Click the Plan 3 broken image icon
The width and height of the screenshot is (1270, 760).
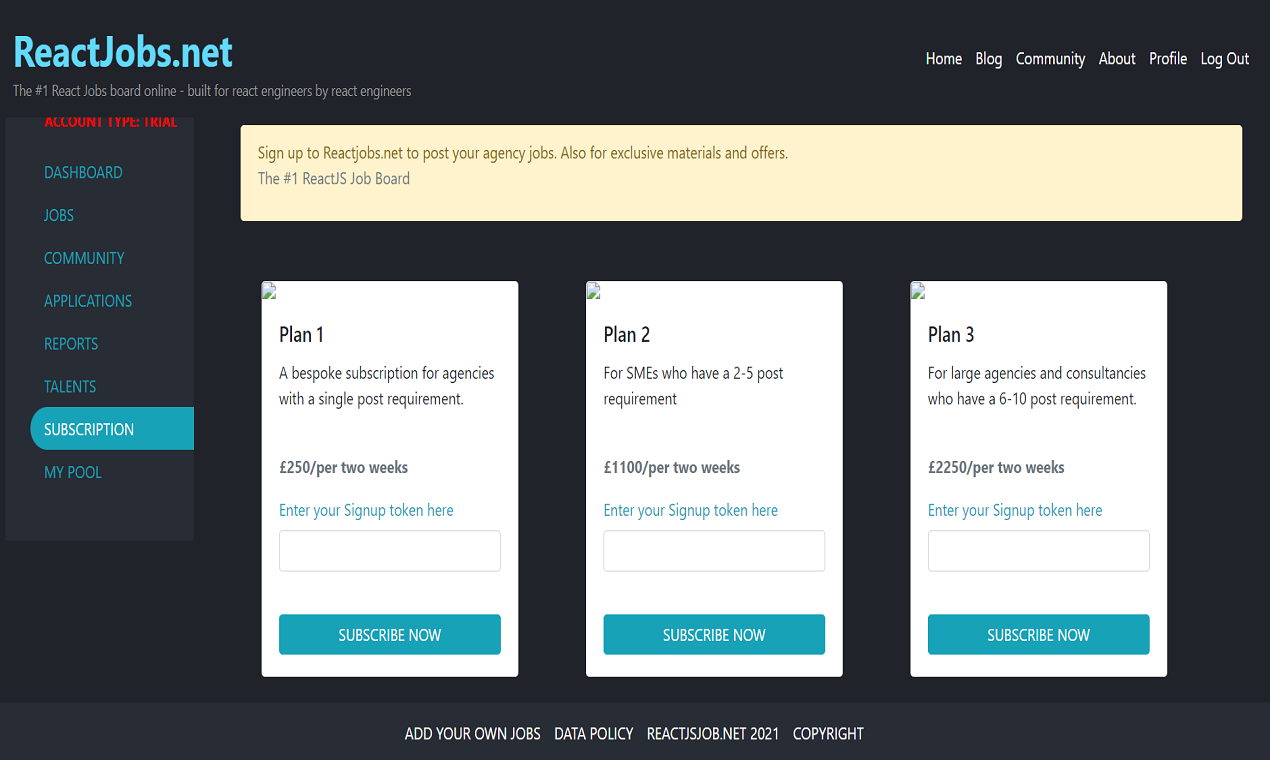pos(918,291)
